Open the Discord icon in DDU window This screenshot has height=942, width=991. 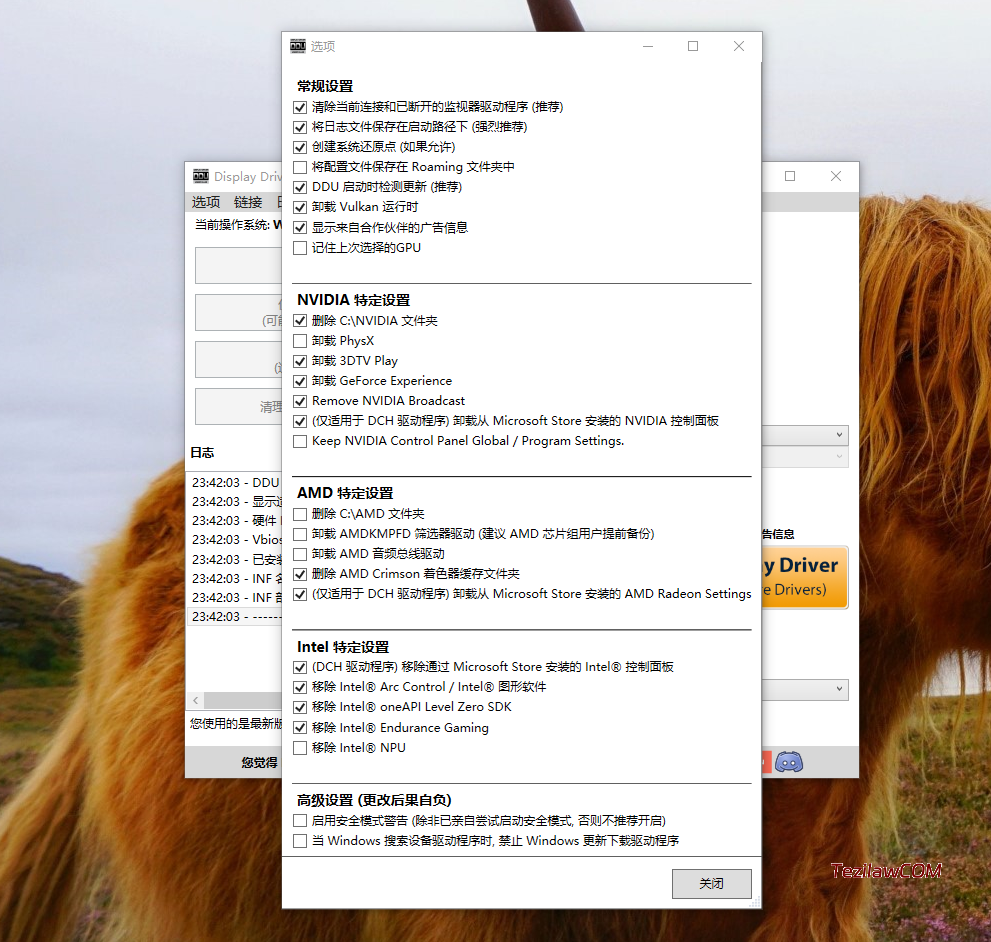click(789, 762)
